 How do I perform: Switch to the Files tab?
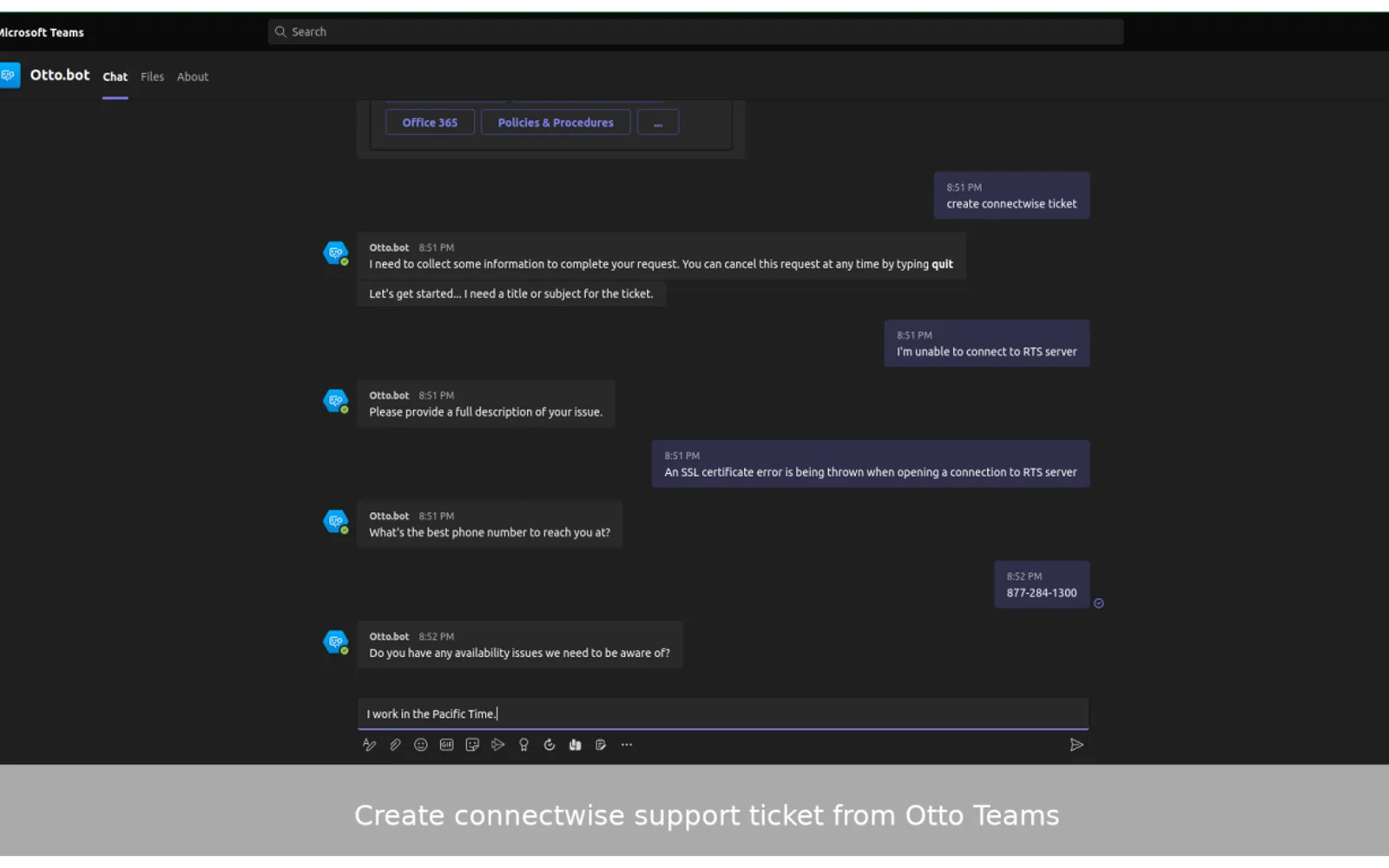152,76
